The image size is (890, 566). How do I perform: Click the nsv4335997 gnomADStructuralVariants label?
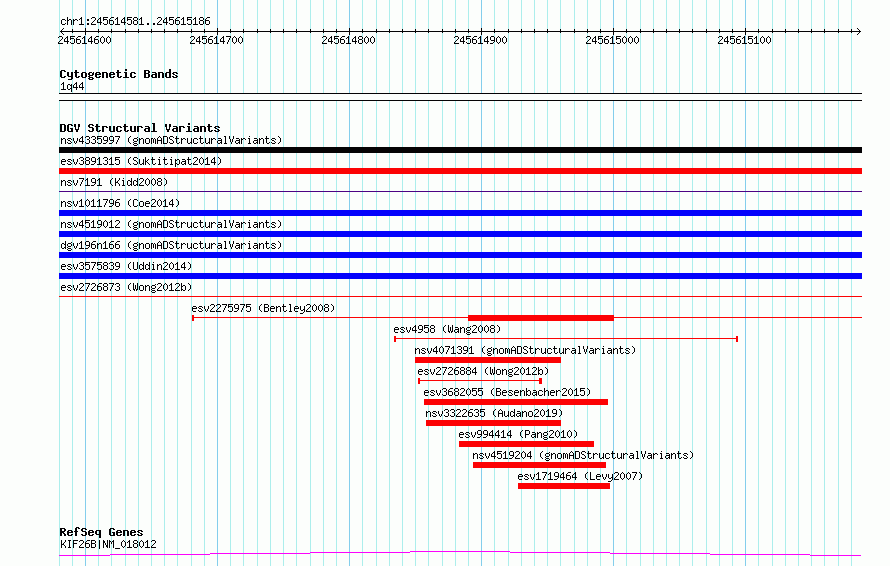(171, 140)
